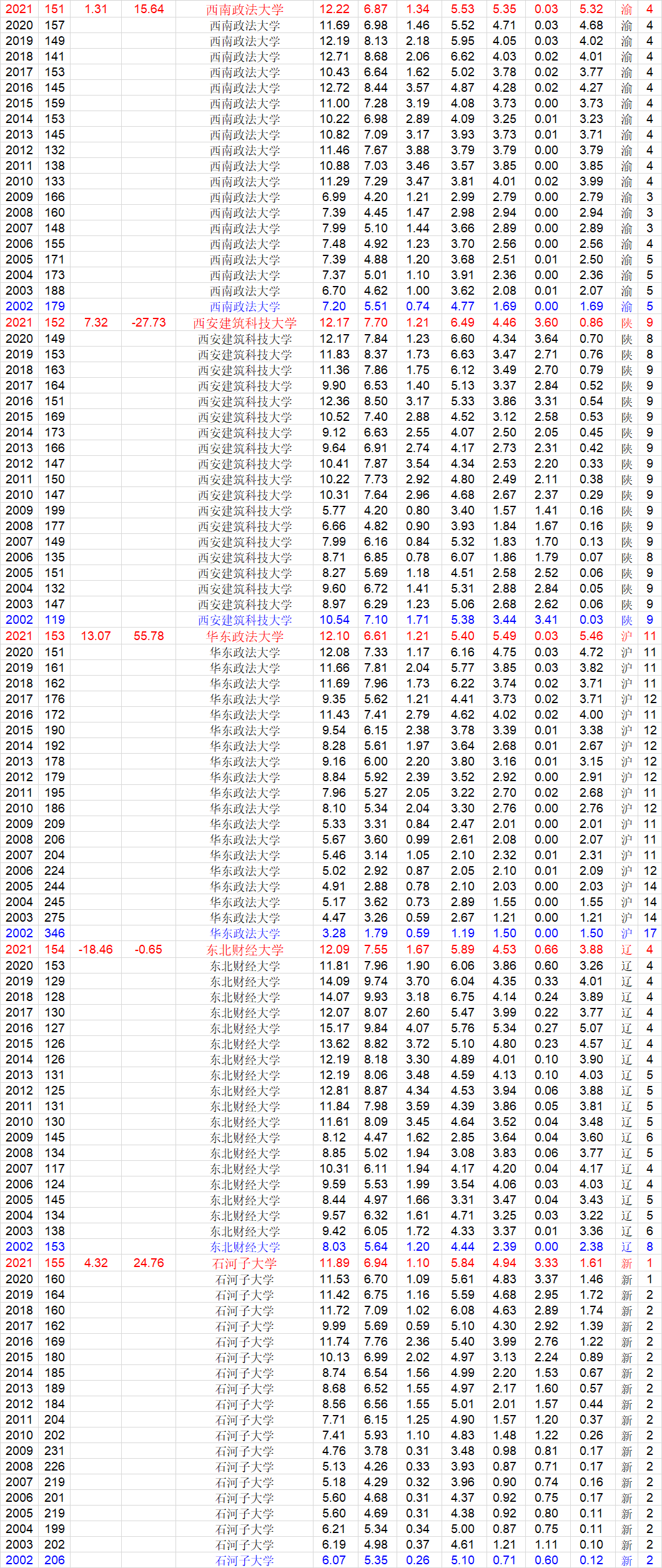Click value -0.65 in 东北财经大学 2021 row
662x1568 pixels.
[x=149, y=950]
